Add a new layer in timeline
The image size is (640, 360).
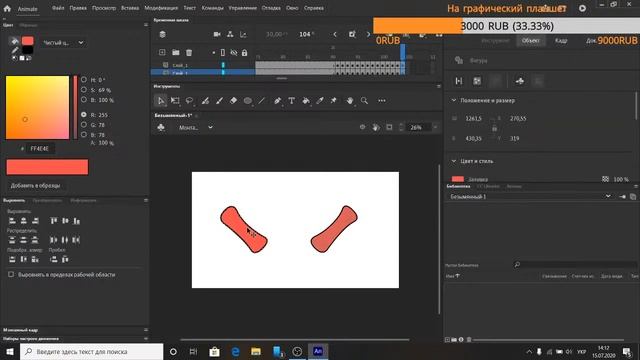pos(162,52)
